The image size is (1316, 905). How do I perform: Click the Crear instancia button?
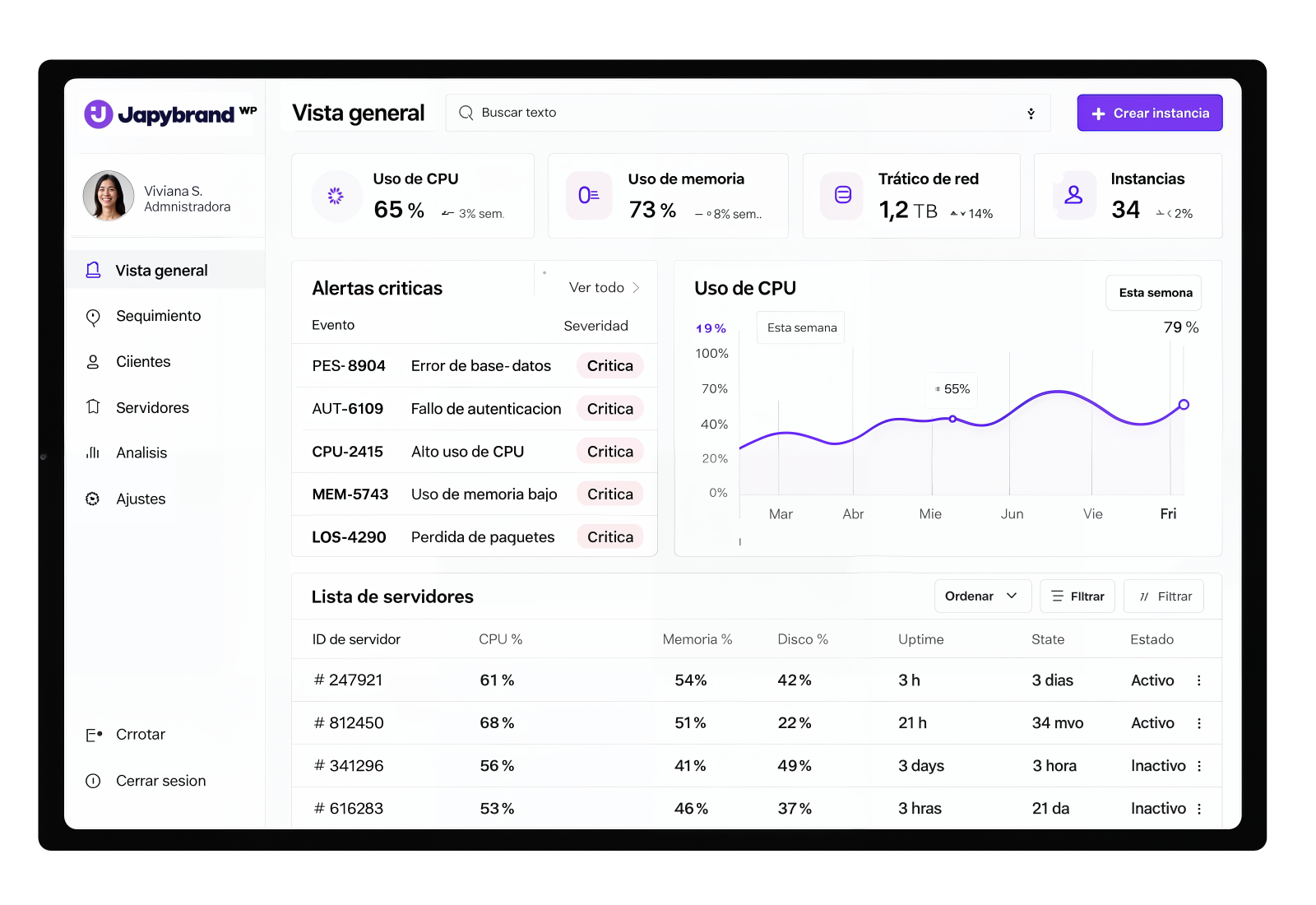1149,114
